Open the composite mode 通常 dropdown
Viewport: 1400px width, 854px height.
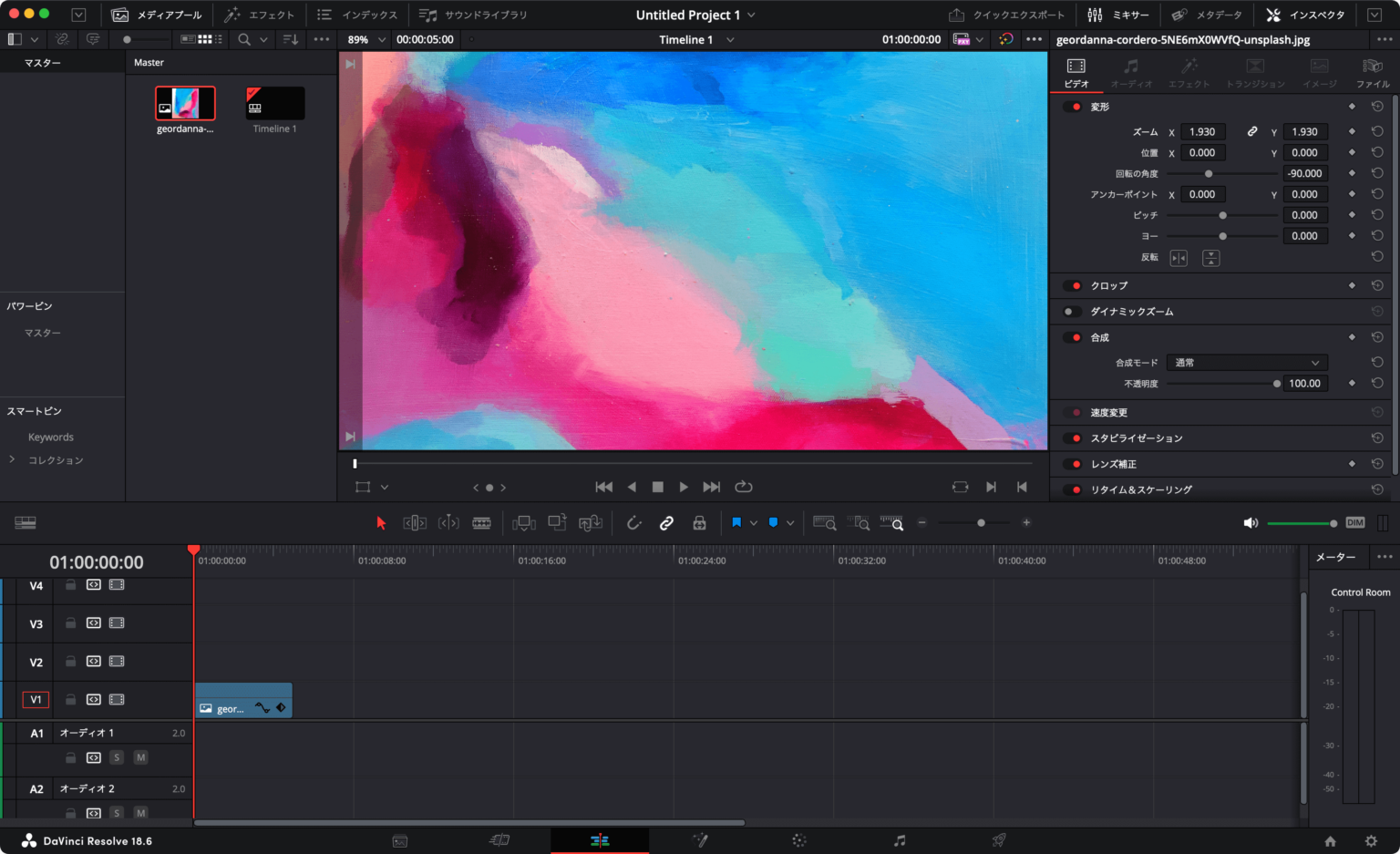[1247, 362]
